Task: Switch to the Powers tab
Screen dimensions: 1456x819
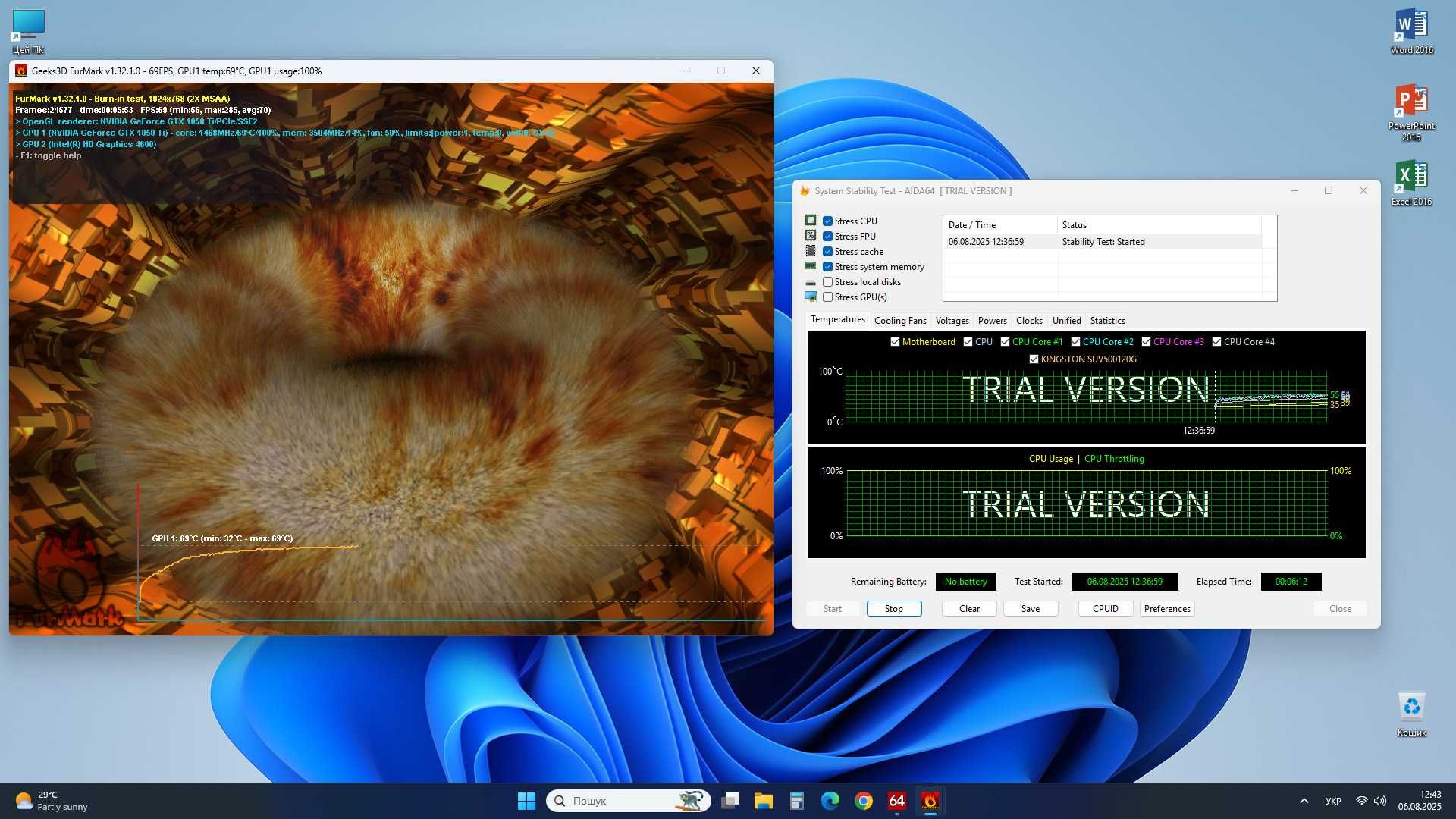Action: [x=992, y=321]
